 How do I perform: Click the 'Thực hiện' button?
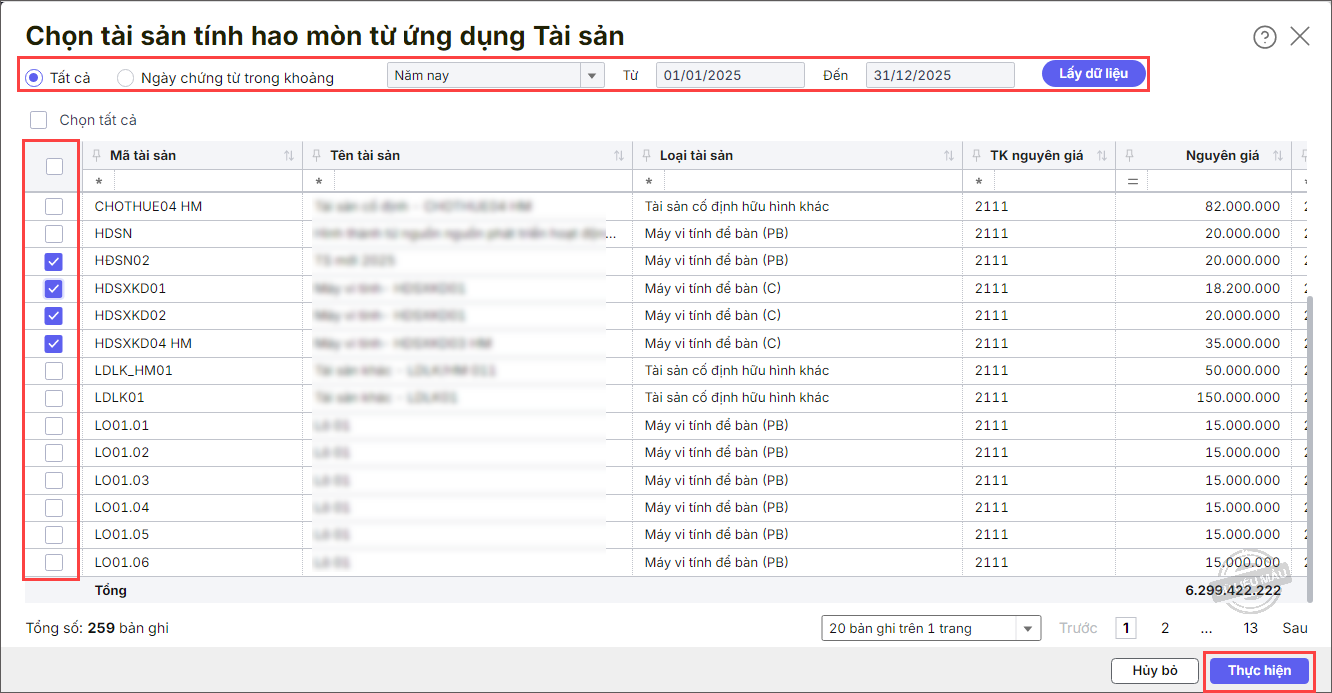(1259, 670)
